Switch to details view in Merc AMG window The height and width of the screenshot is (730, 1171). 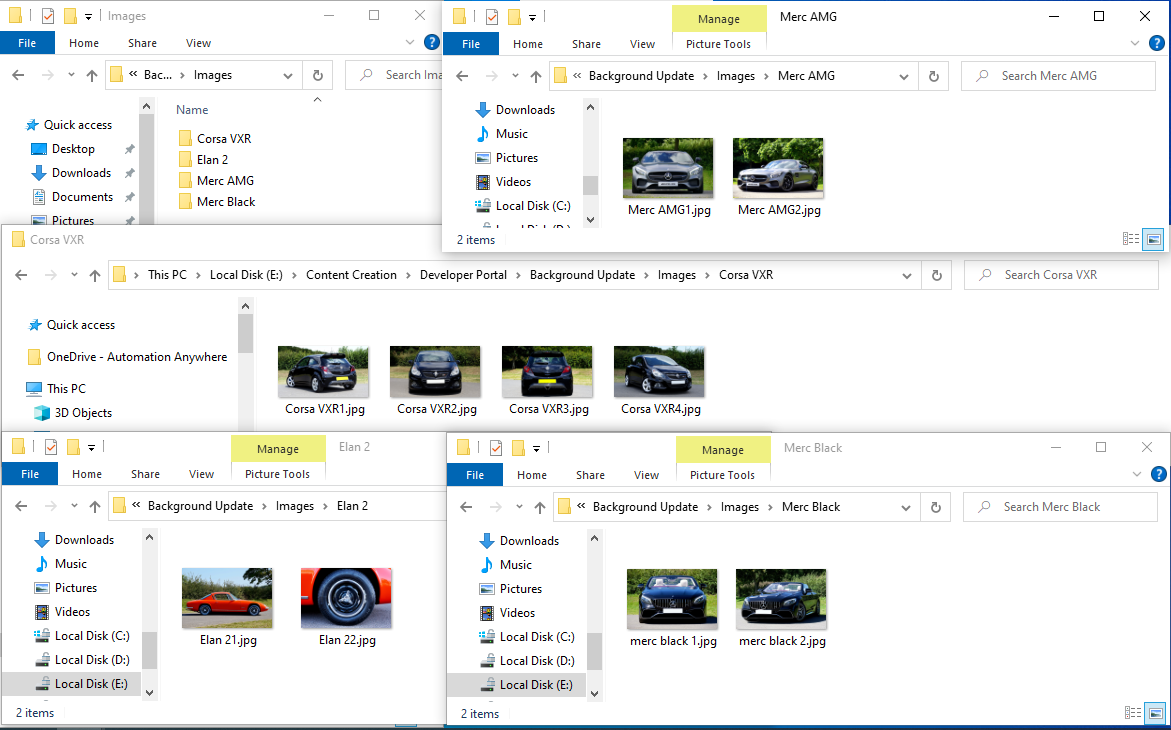(1131, 239)
